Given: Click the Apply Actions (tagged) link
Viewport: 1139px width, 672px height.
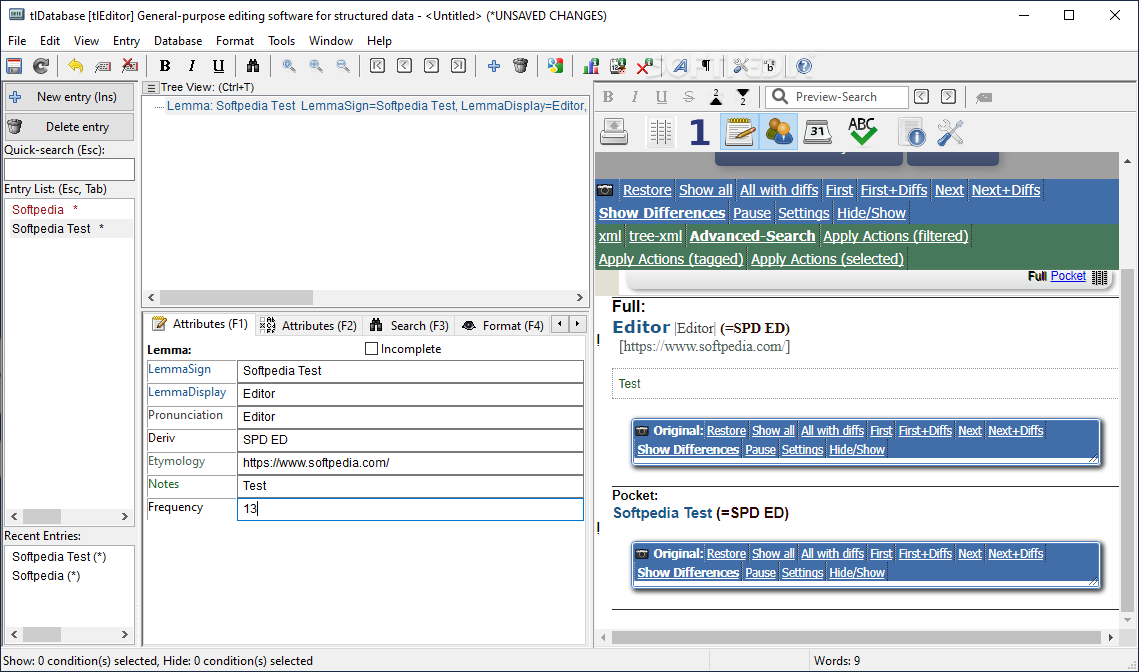Looking at the screenshot, I should [670, 259].
